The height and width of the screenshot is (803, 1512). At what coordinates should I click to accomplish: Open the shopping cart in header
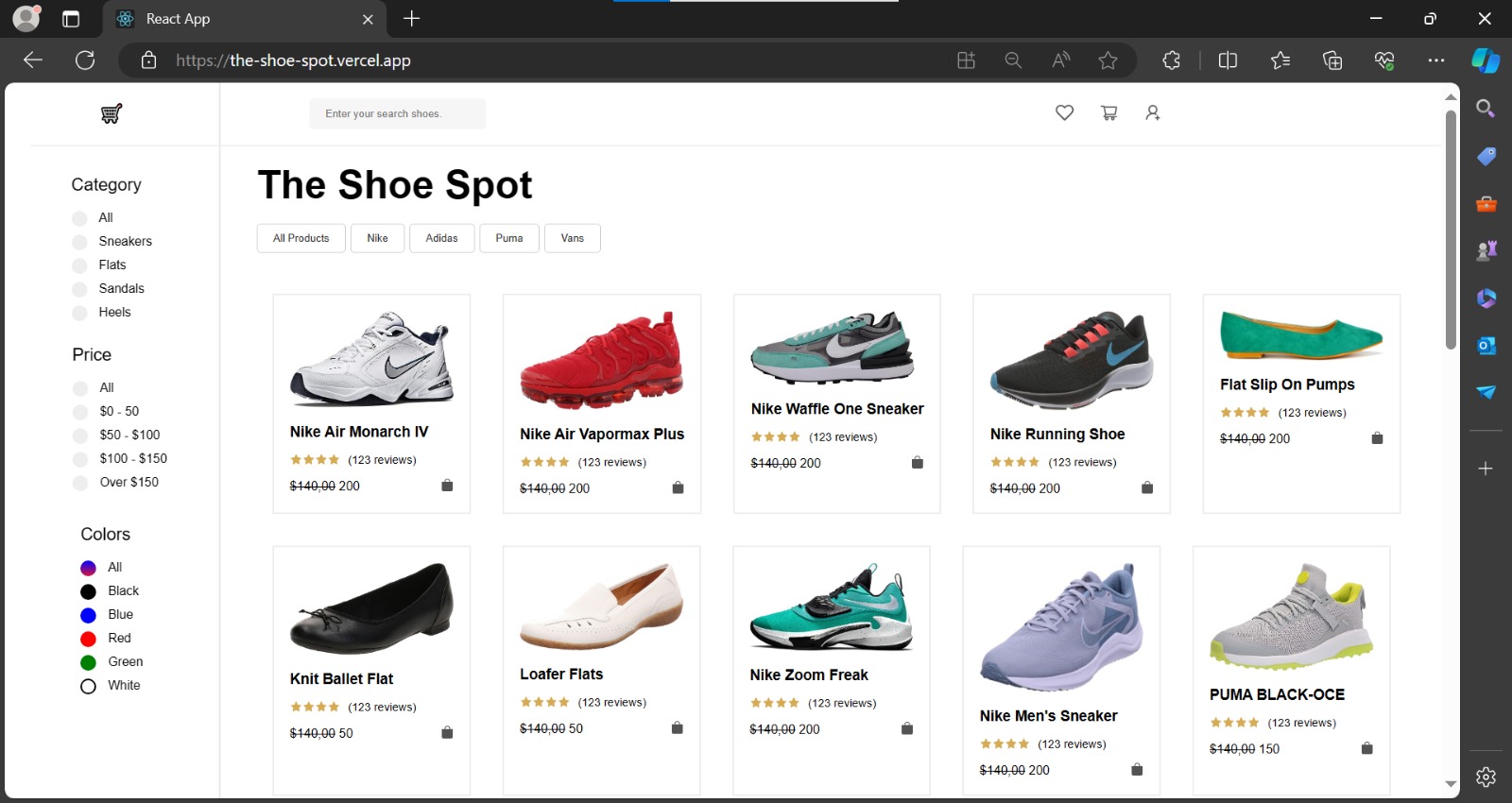coord(1109,113)
